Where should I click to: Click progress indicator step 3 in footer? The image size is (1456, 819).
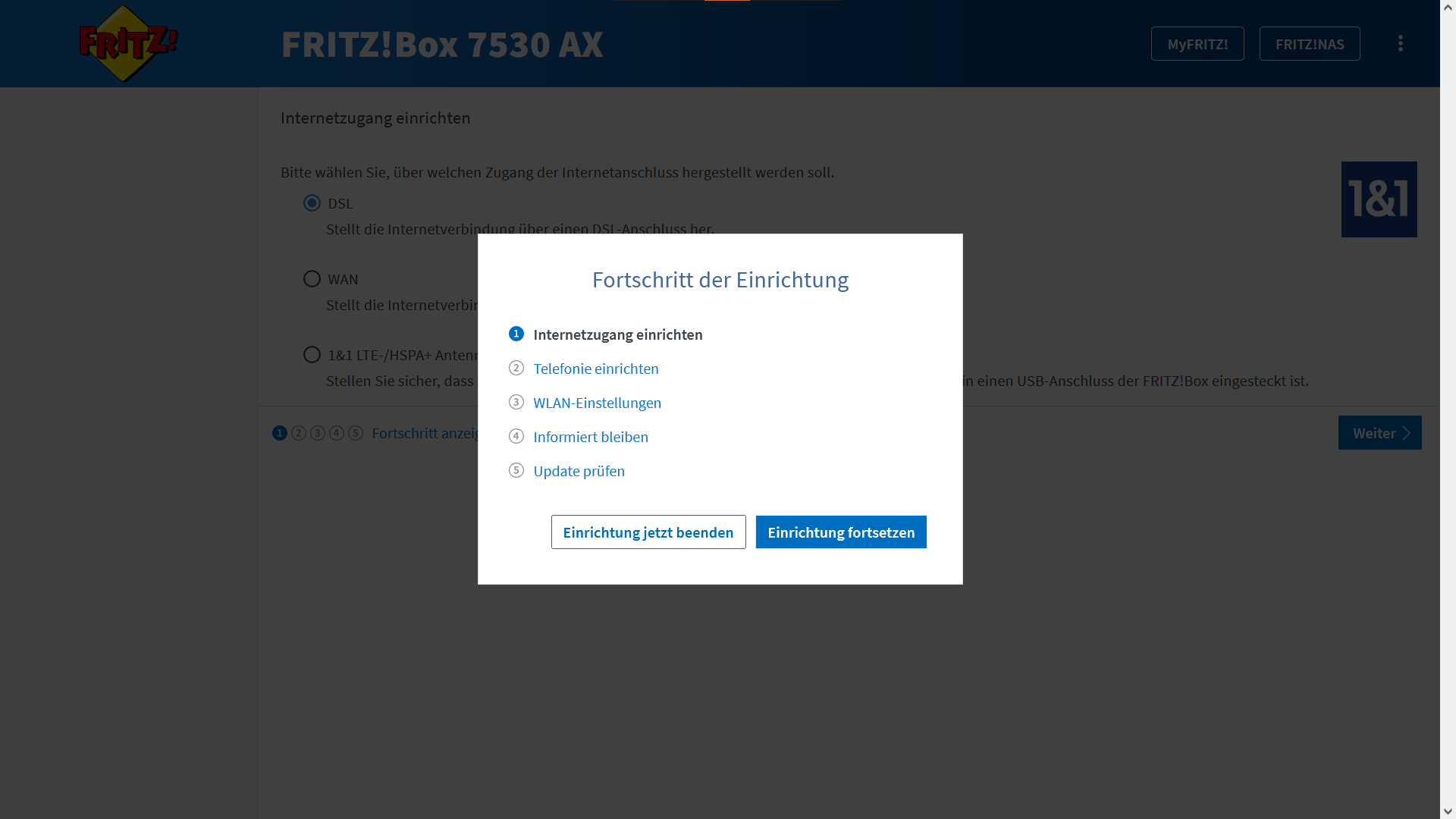[x=318, y=433]
